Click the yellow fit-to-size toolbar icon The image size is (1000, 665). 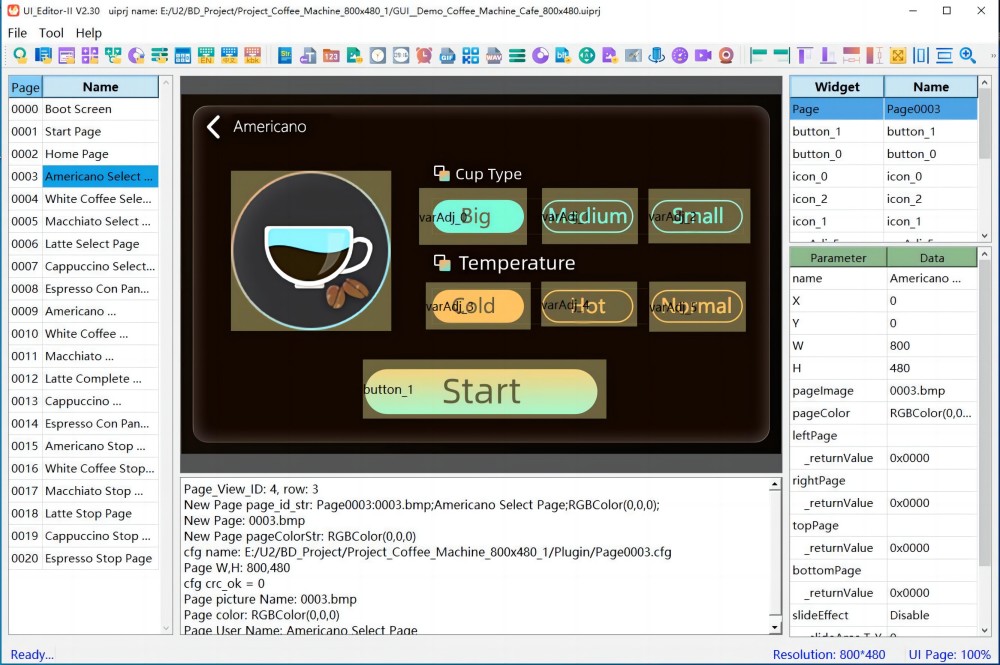[x=898, y=55]
